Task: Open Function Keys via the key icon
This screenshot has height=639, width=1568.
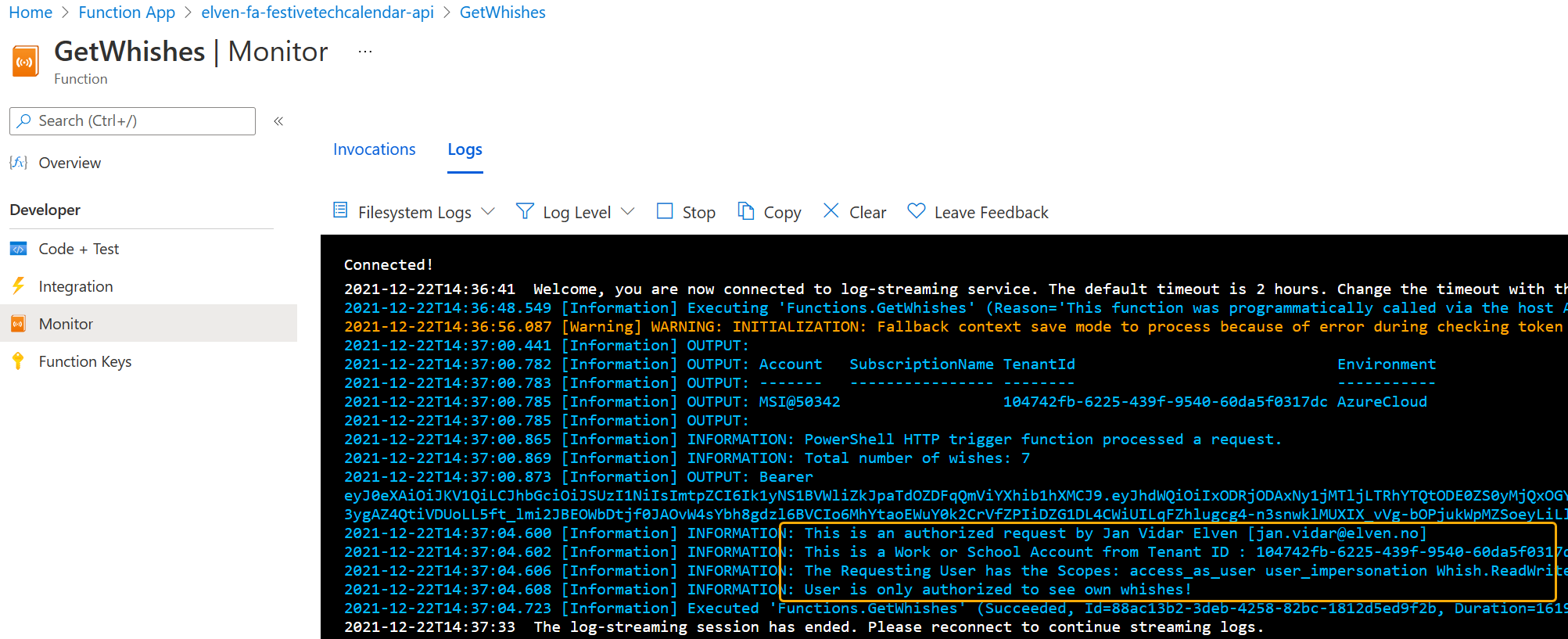Action: tap(18, 361)
